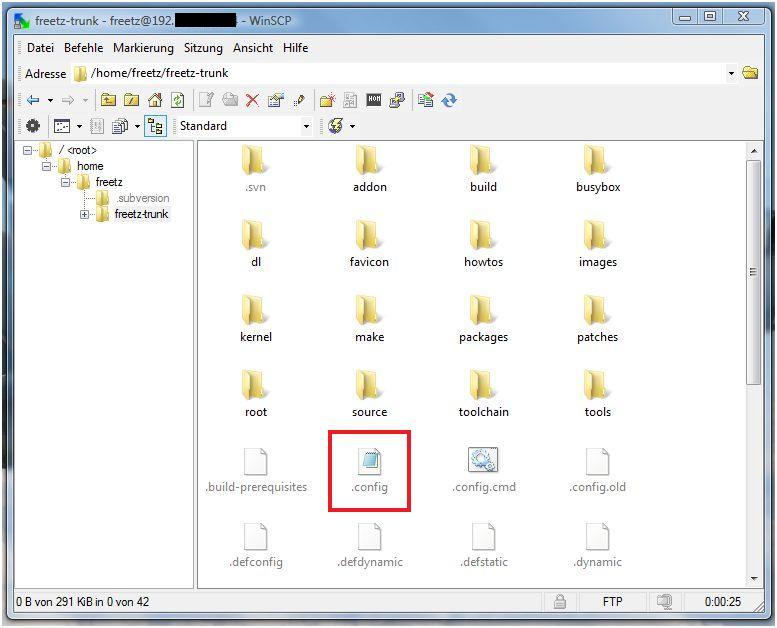Select the .config file
This screenshot has width=777, height=628.
point(369,471)
